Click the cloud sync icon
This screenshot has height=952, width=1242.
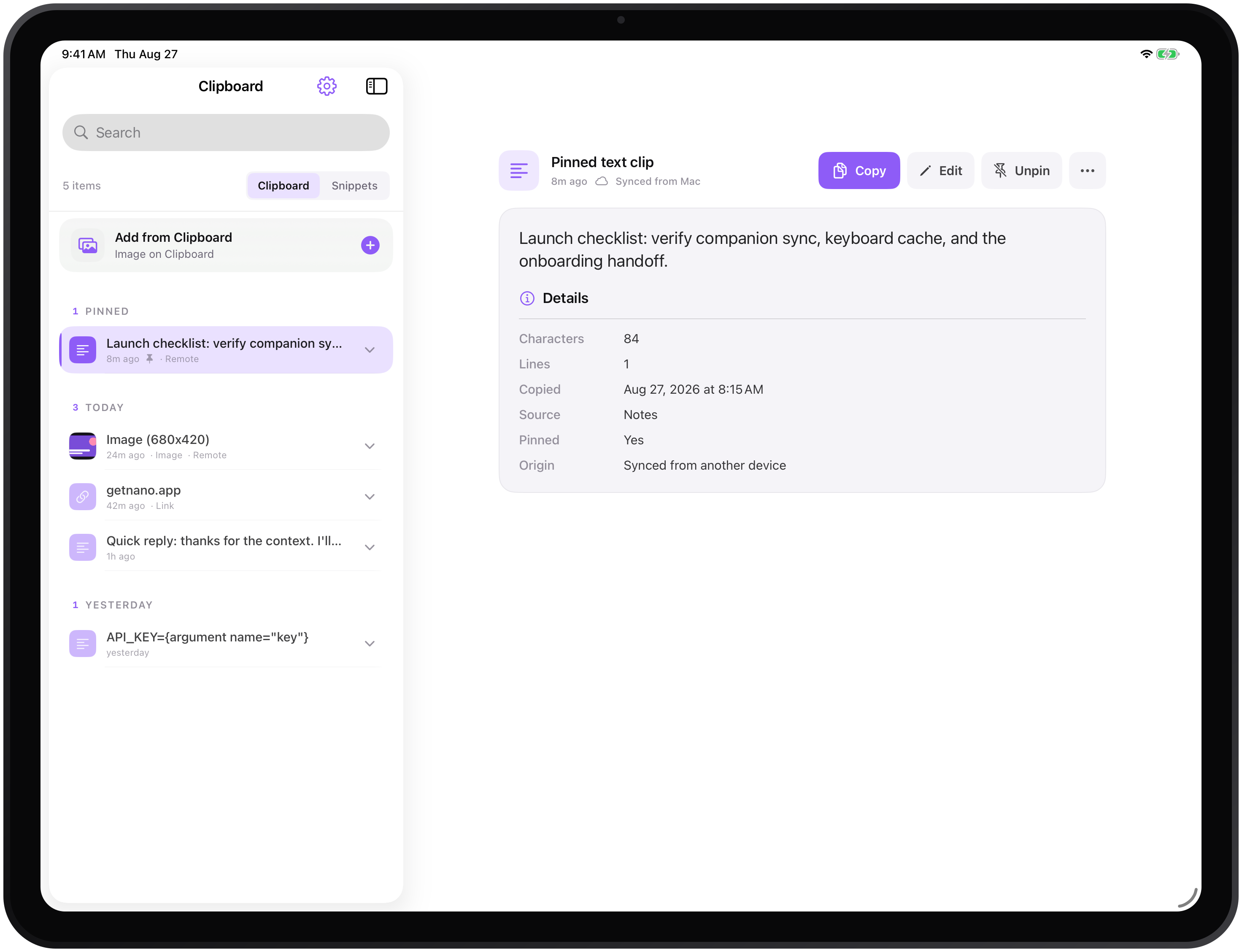(602, 181)
